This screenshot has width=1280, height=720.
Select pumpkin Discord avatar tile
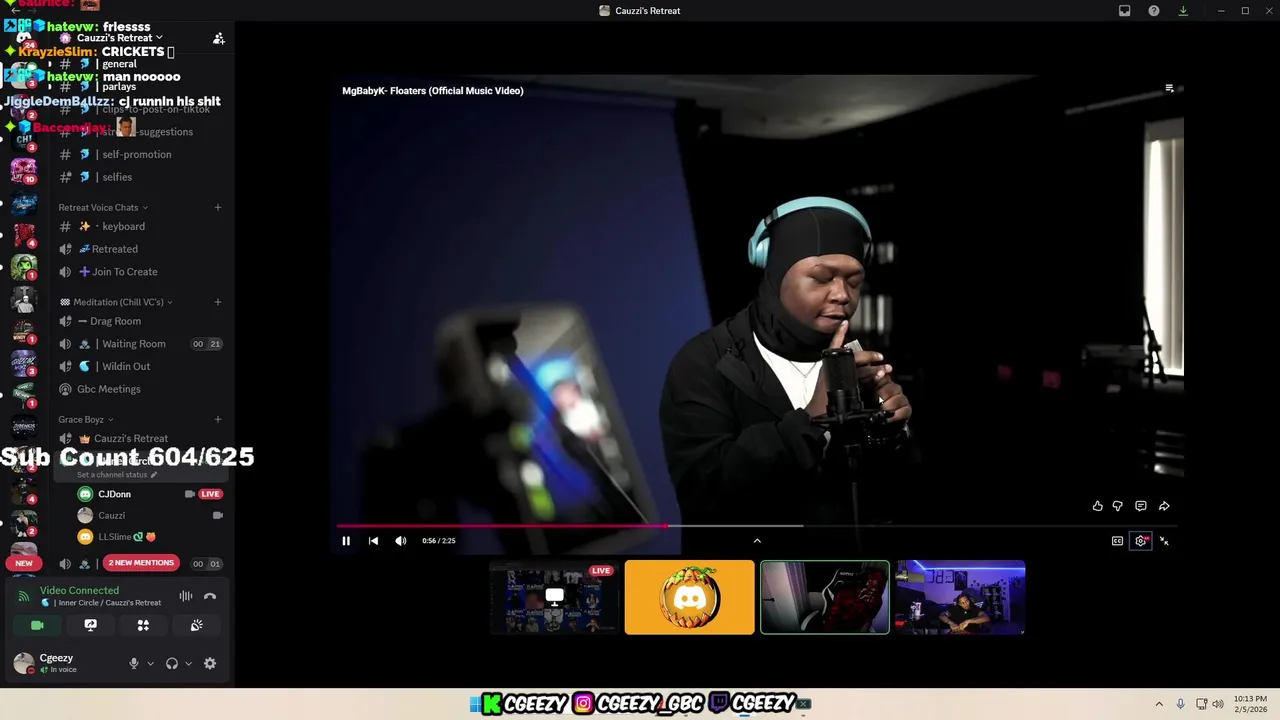(x=689, y=597)
